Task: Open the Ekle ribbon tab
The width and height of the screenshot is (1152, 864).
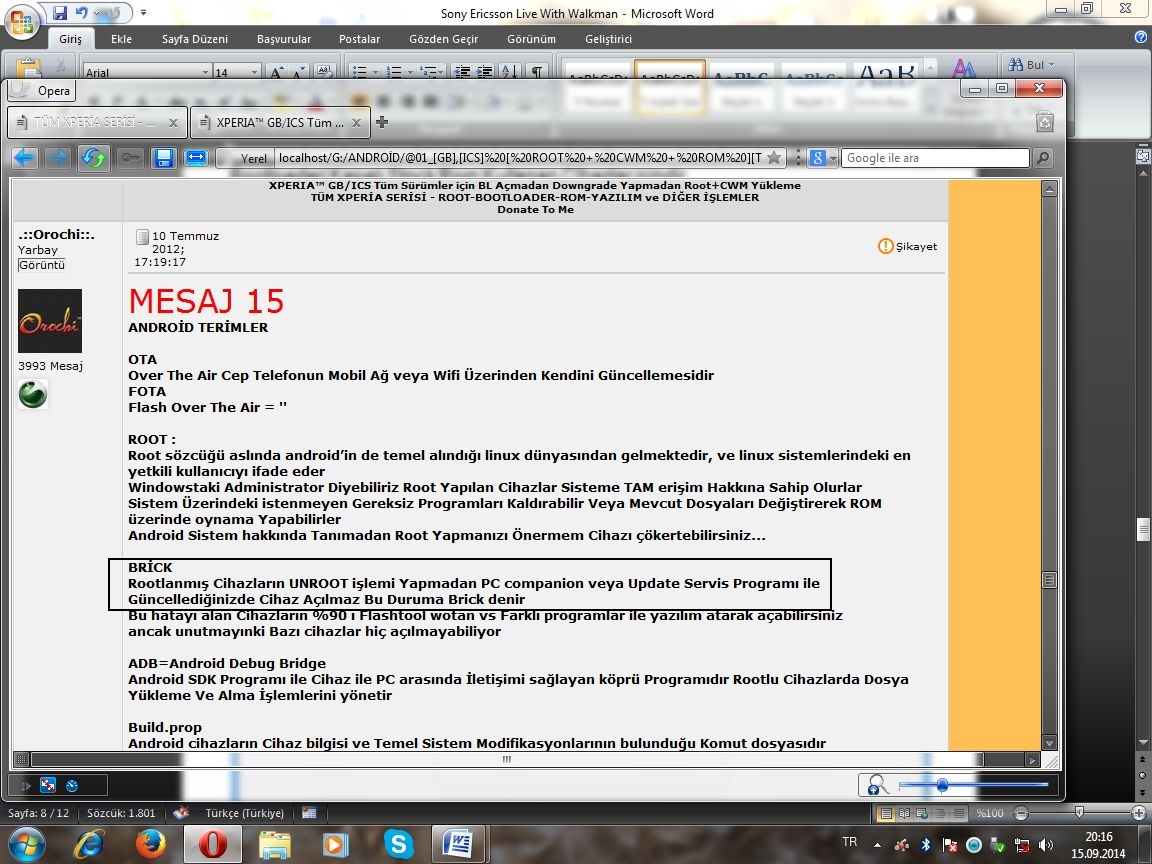Action: 121,39
